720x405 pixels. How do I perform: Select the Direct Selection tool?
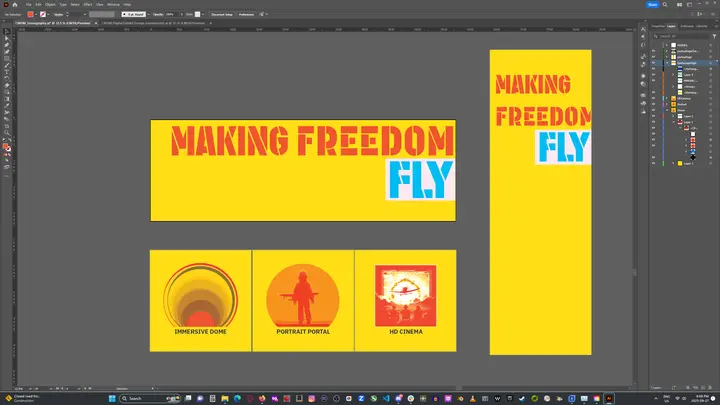tap(6, 38)
